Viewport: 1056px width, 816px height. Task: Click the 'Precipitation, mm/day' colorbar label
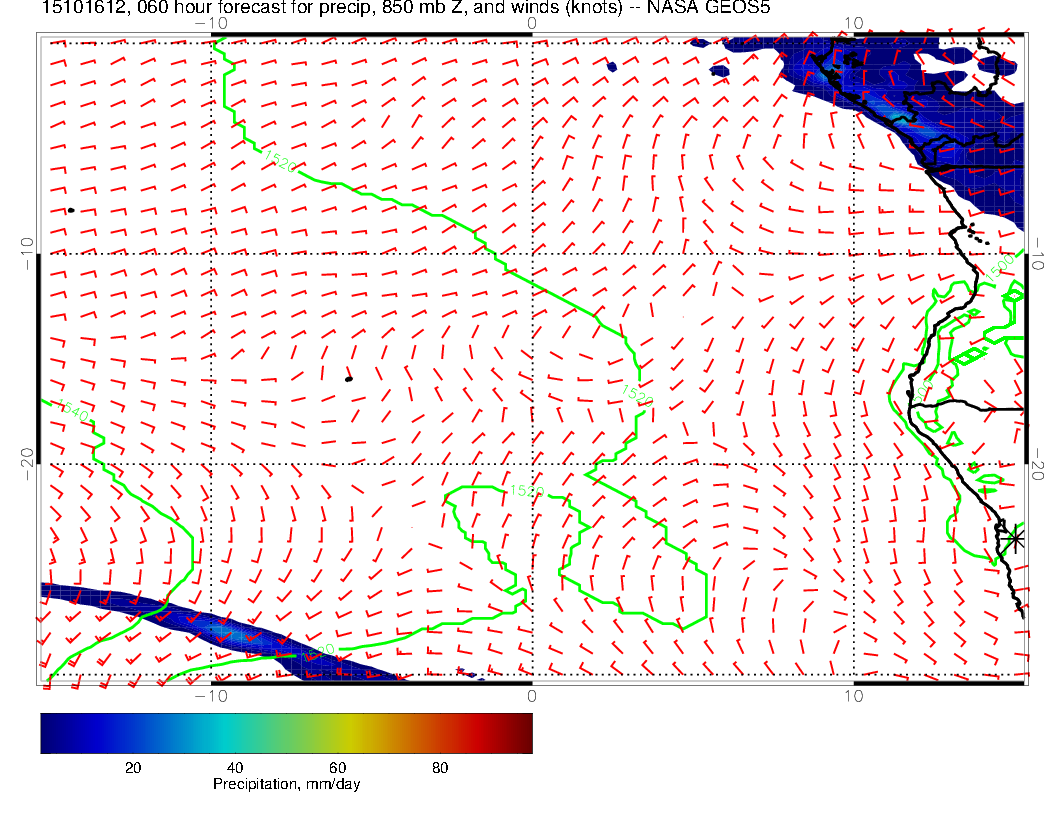[x=286, y=784]
